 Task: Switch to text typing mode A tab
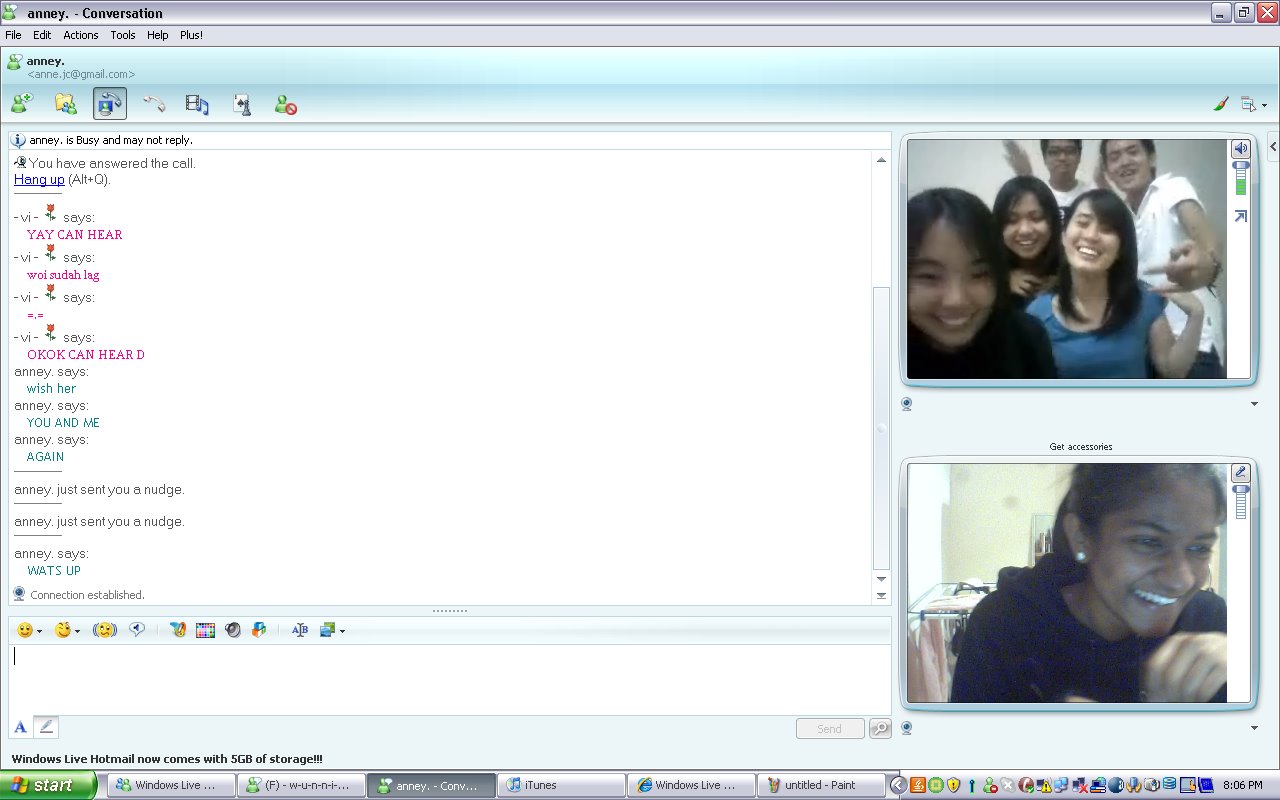20,727
